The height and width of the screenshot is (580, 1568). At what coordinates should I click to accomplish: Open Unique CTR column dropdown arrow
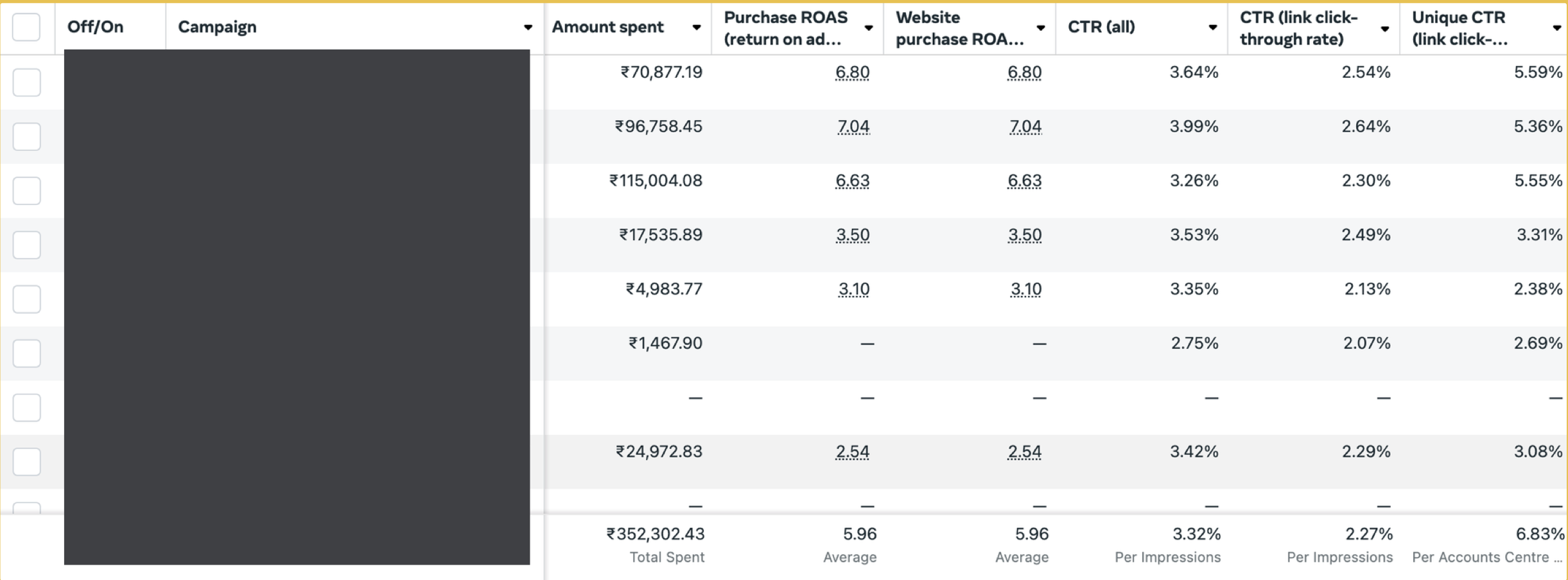click(x=1557, y=28)
